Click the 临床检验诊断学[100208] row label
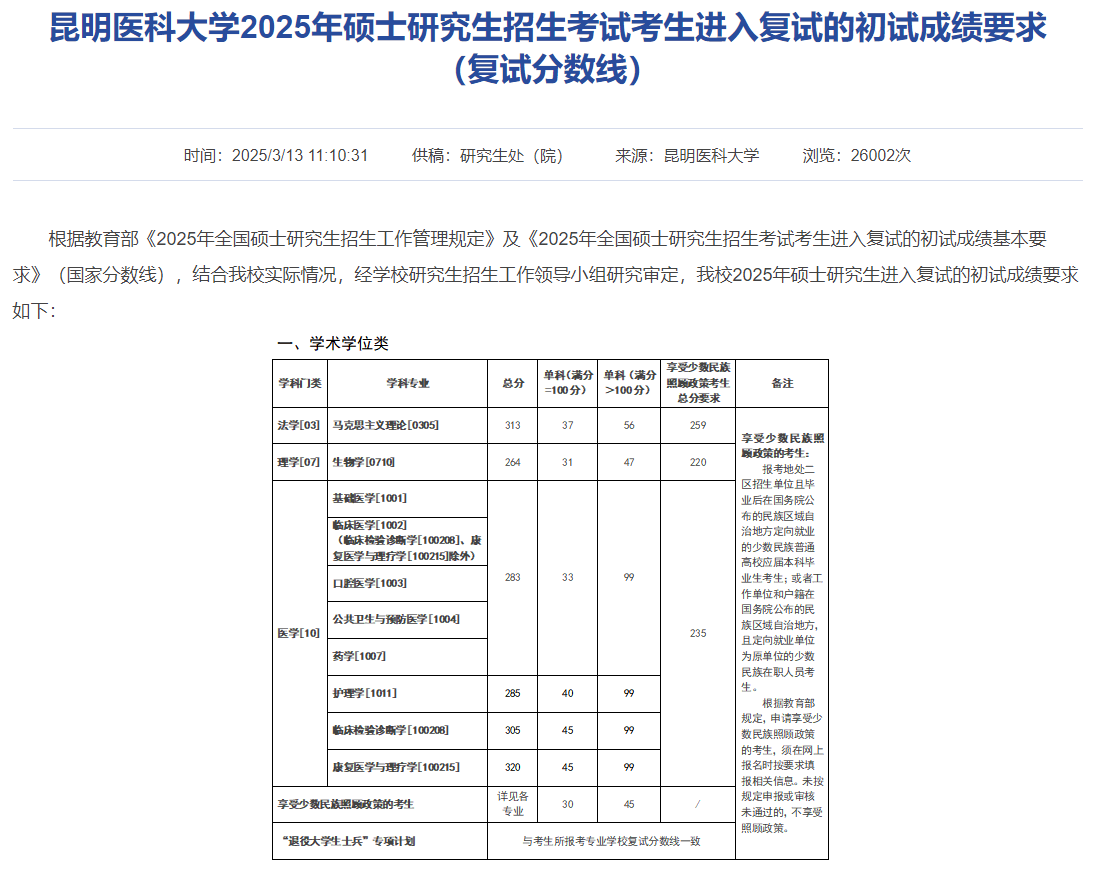1100x869 pixels. point(391,731)
